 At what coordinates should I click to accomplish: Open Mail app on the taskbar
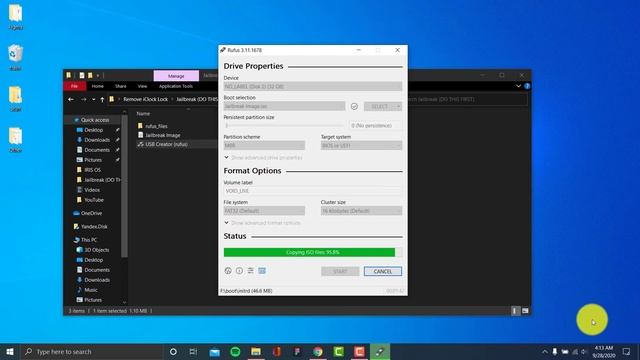point(214,351)
